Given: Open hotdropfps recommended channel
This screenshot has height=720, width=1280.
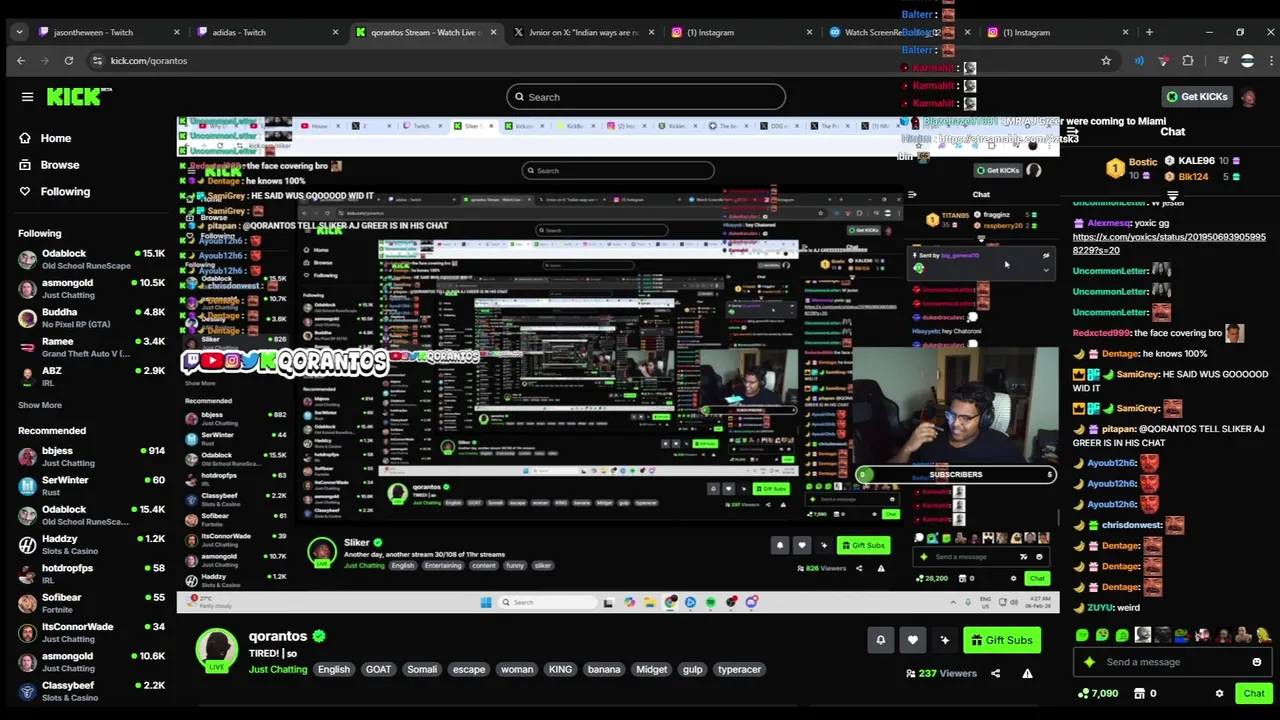Looking at the screenshot, I should point(91,574).
